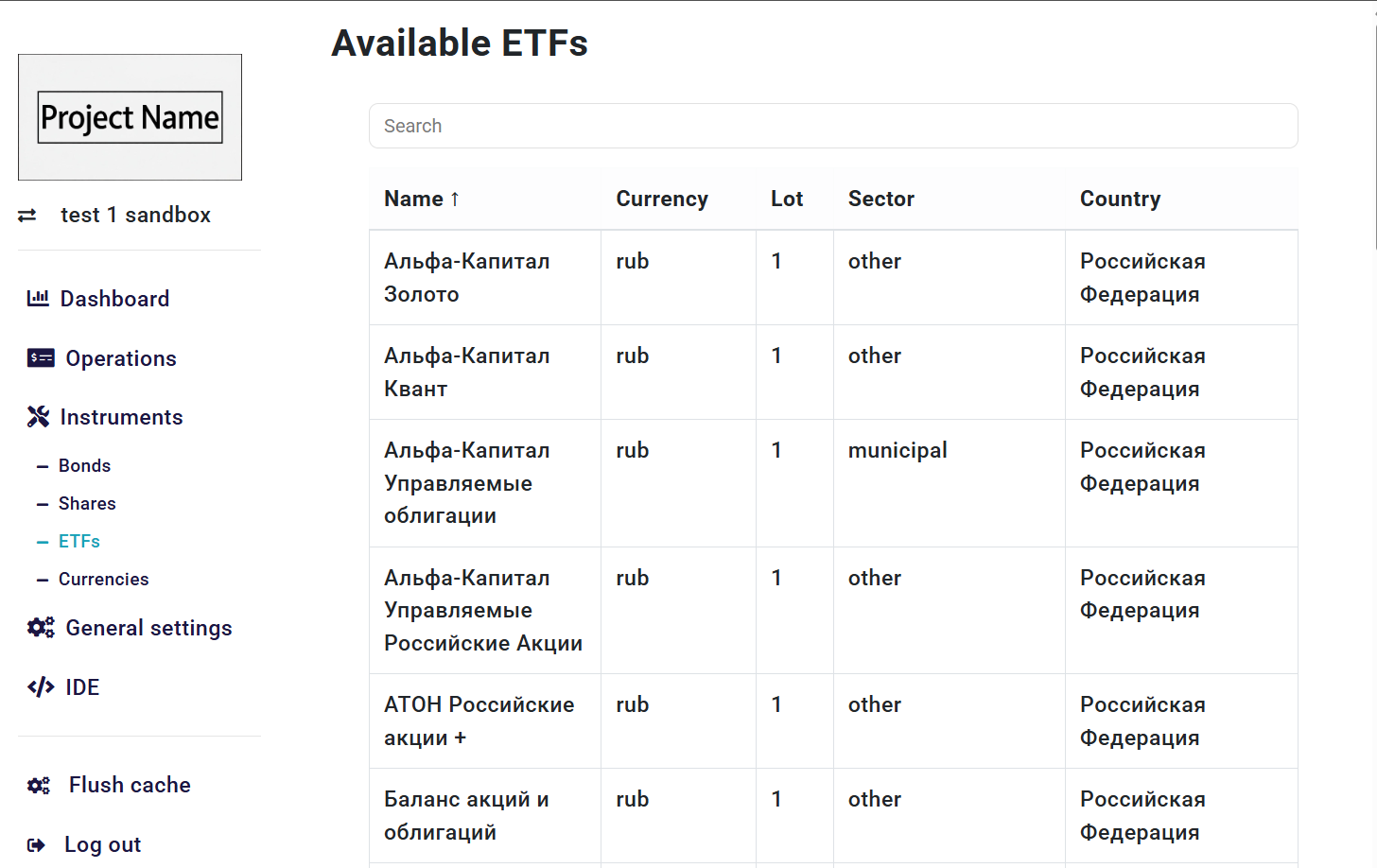This screenshot has height=868, width=1377.
Task: Click the Project Name logo
Action: coord(130,117)
